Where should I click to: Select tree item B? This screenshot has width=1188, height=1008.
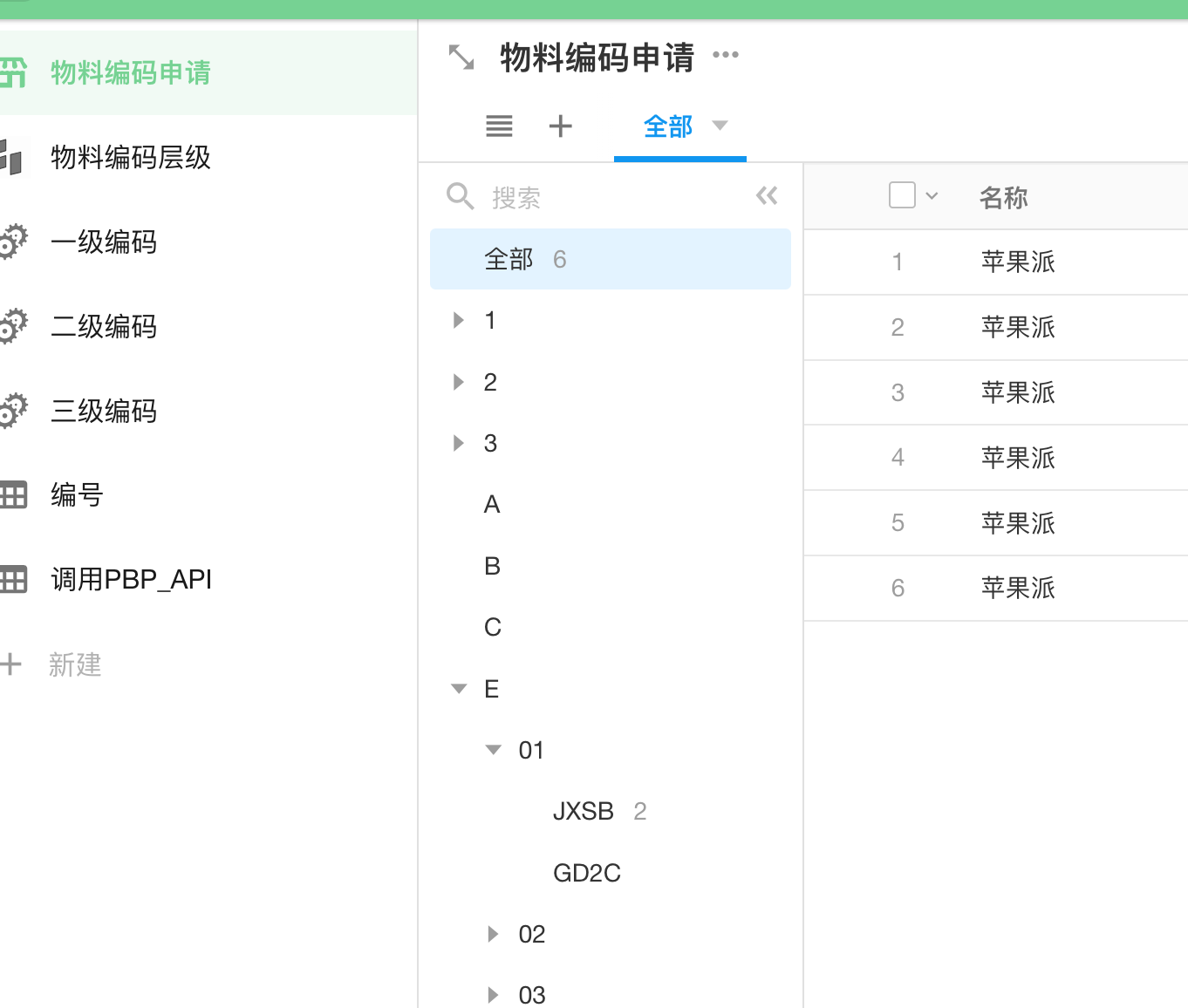[492, 566]
